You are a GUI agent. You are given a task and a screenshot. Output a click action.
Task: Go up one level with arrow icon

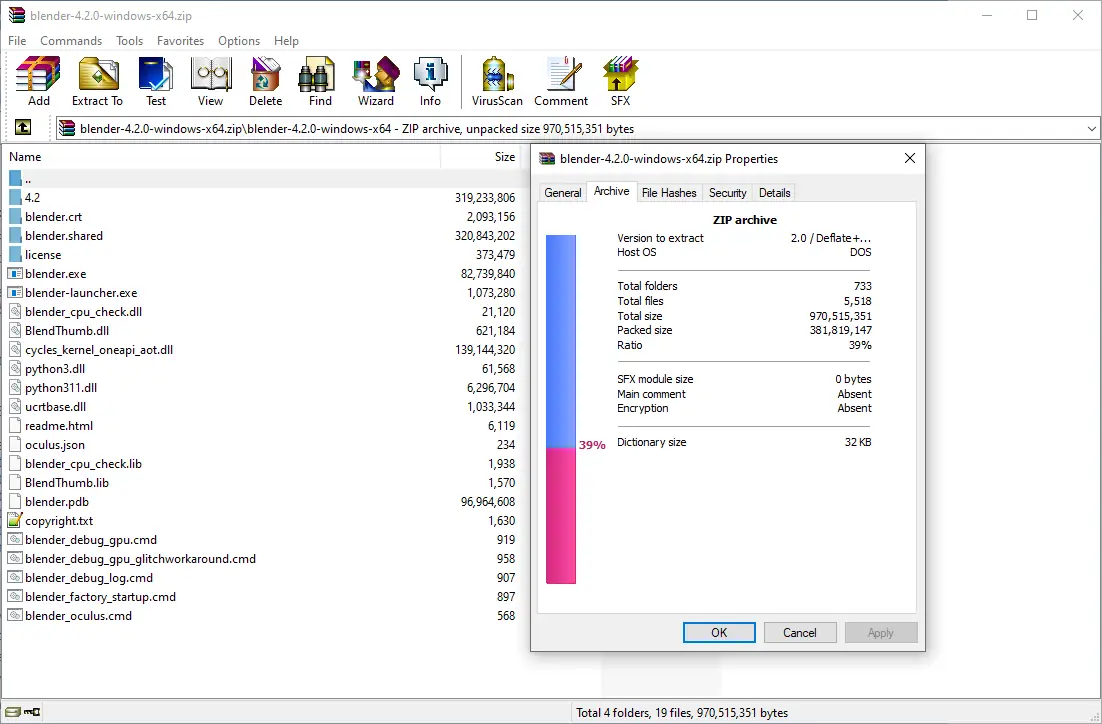[22, 128]
